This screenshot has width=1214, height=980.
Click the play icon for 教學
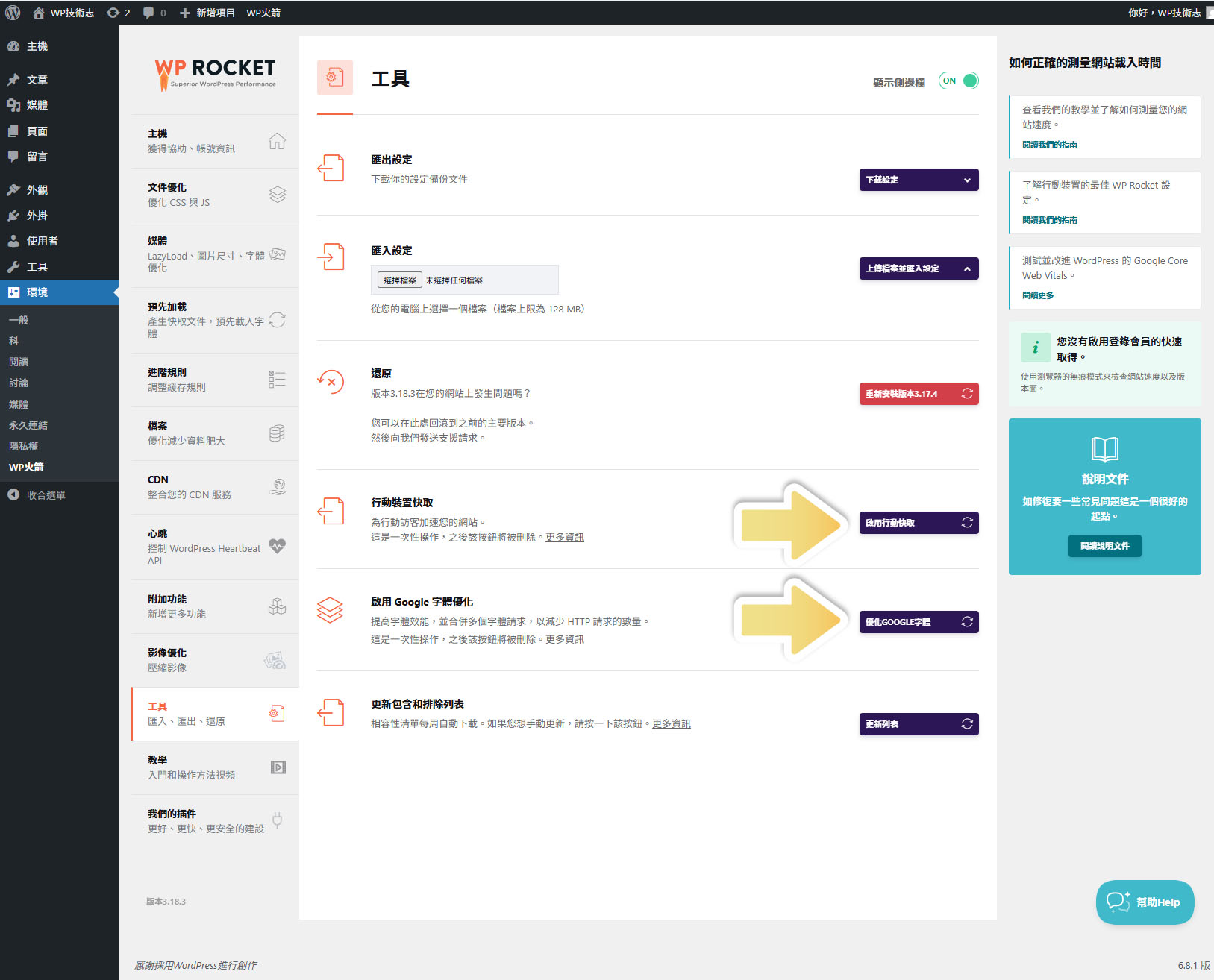(x=278, y=767)
